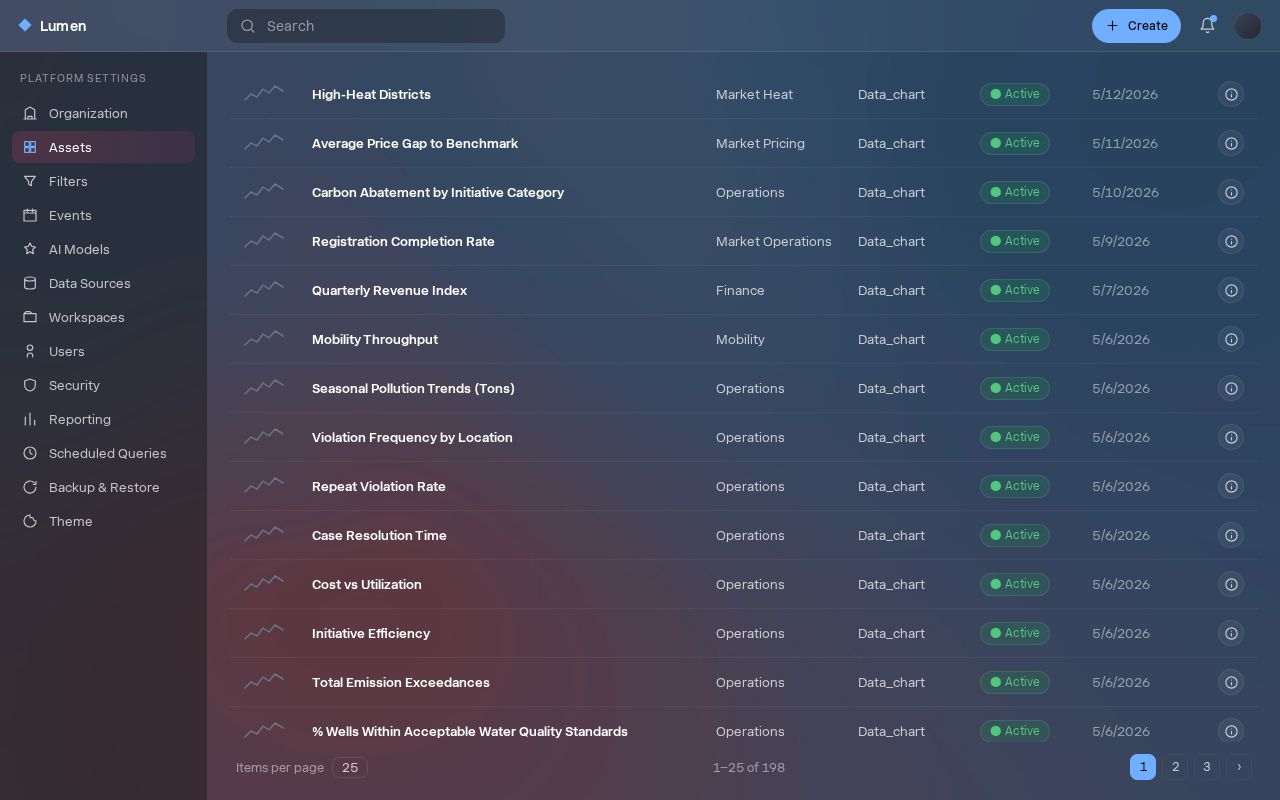Open Security settings
Screen dimensions: 1280x800
pos(103,385)
